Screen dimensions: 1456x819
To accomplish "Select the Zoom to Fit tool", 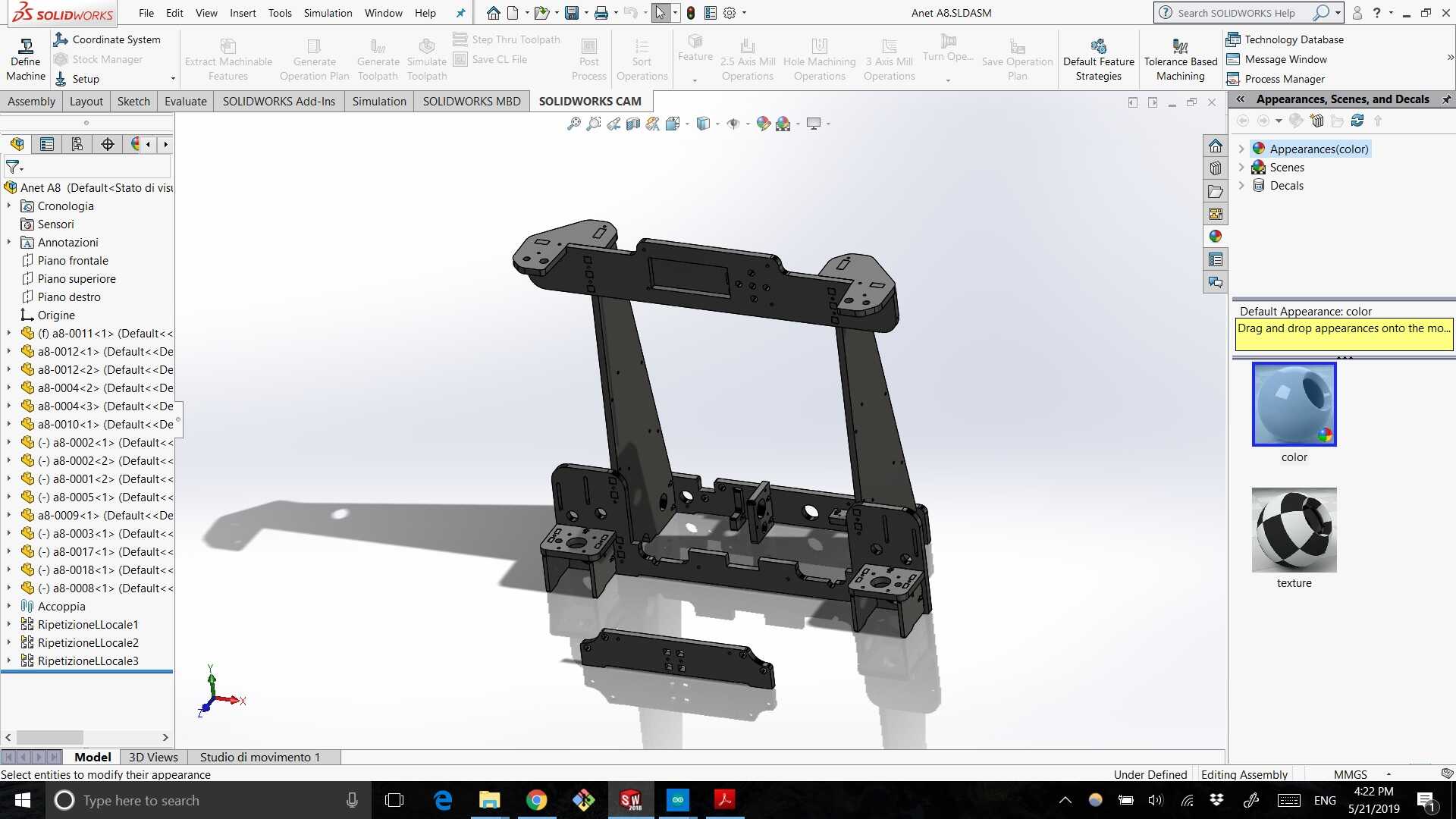I will [x=574, y=123].
